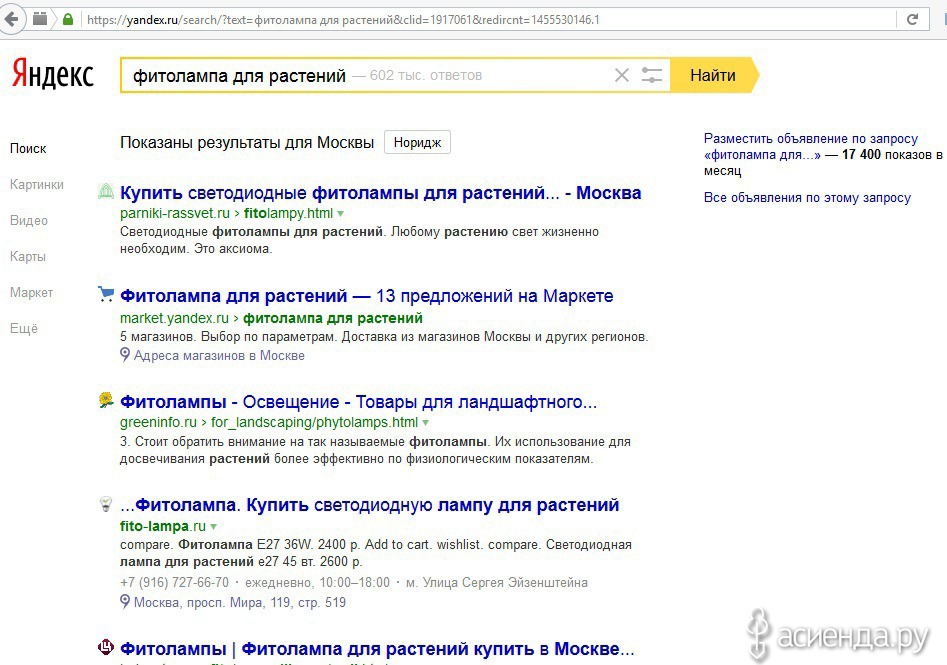The image size is (947, 665).
Task: Switch to the Картинки search section
Action: 37,184
